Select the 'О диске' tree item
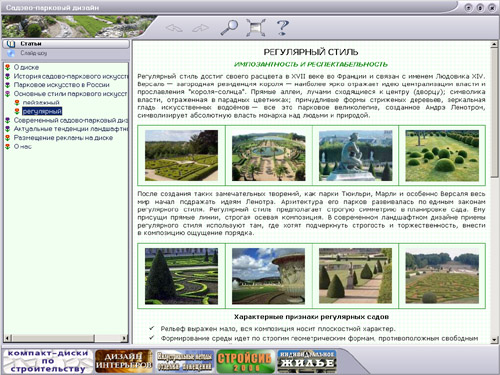Screen dimensions: 500x375 [26, 67]
